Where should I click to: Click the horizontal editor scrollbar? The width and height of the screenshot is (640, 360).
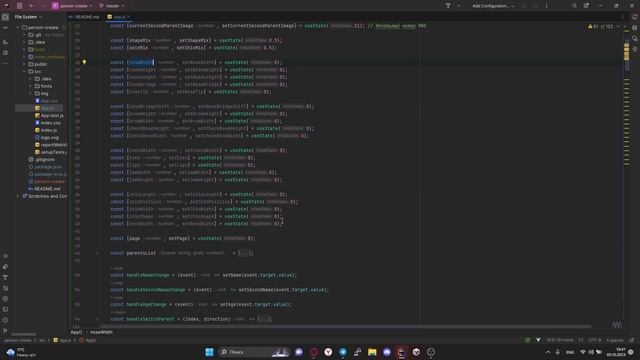345,327
